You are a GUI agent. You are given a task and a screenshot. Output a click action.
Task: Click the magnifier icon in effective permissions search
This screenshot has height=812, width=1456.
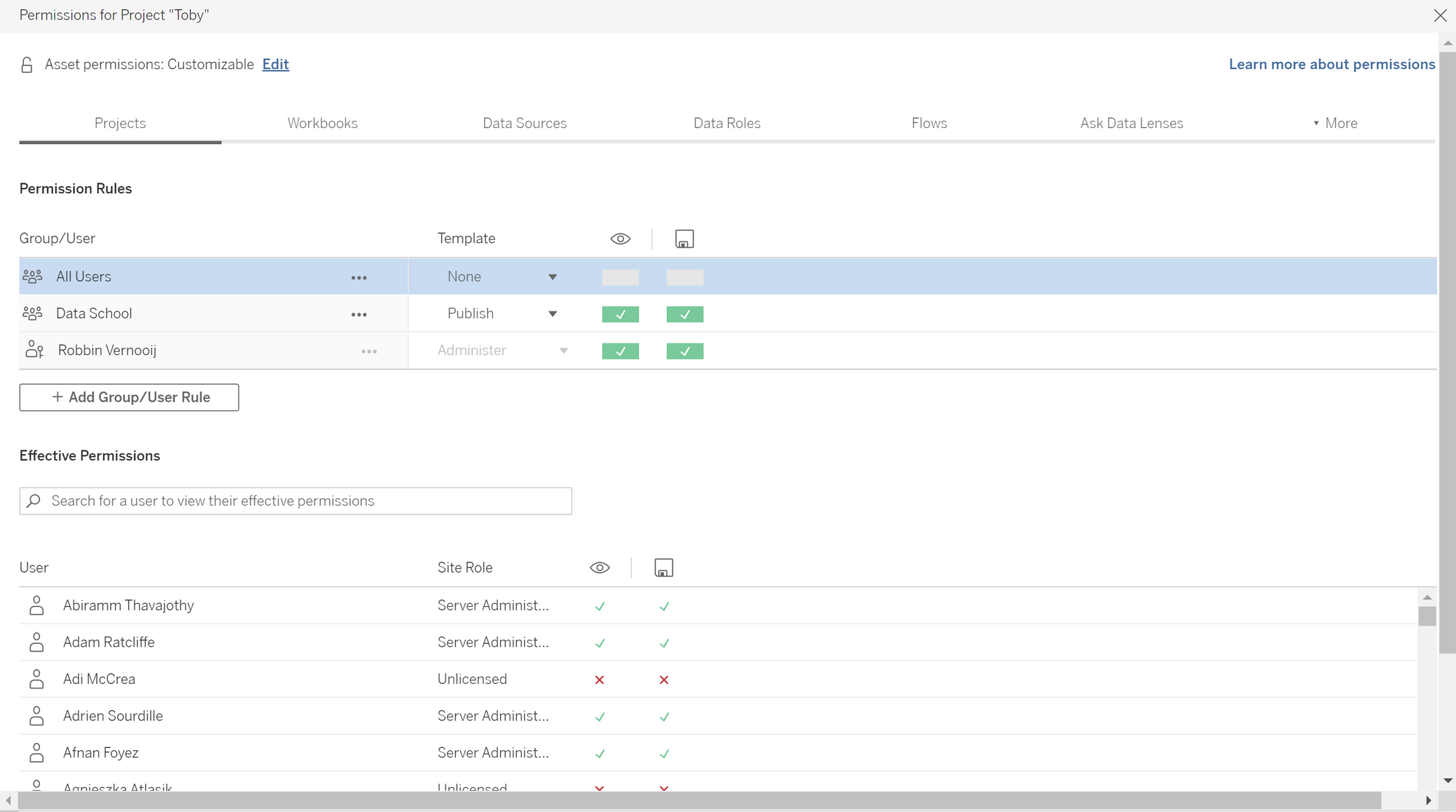tap(33, 501)
